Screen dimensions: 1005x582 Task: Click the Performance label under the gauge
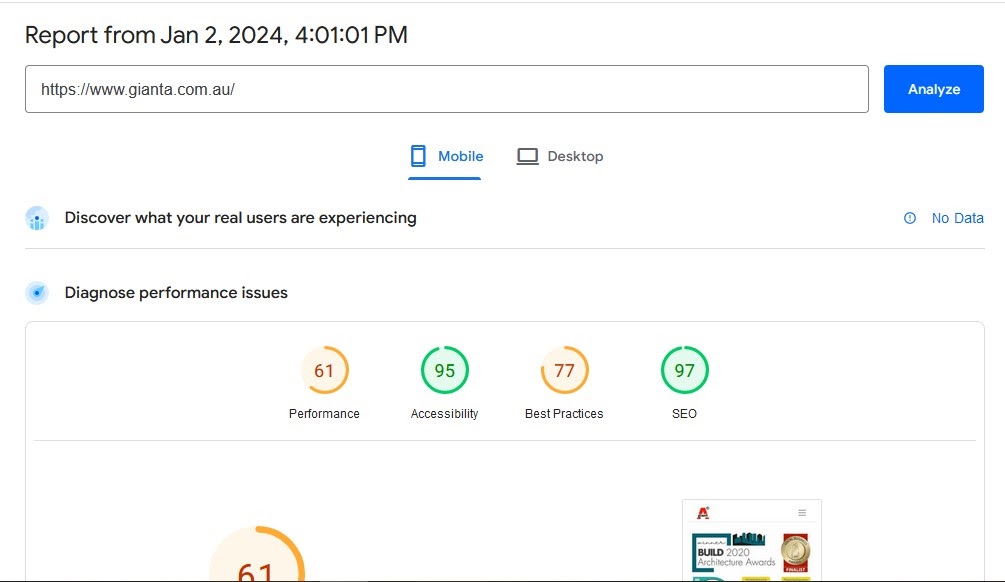[x=324, y=414]
